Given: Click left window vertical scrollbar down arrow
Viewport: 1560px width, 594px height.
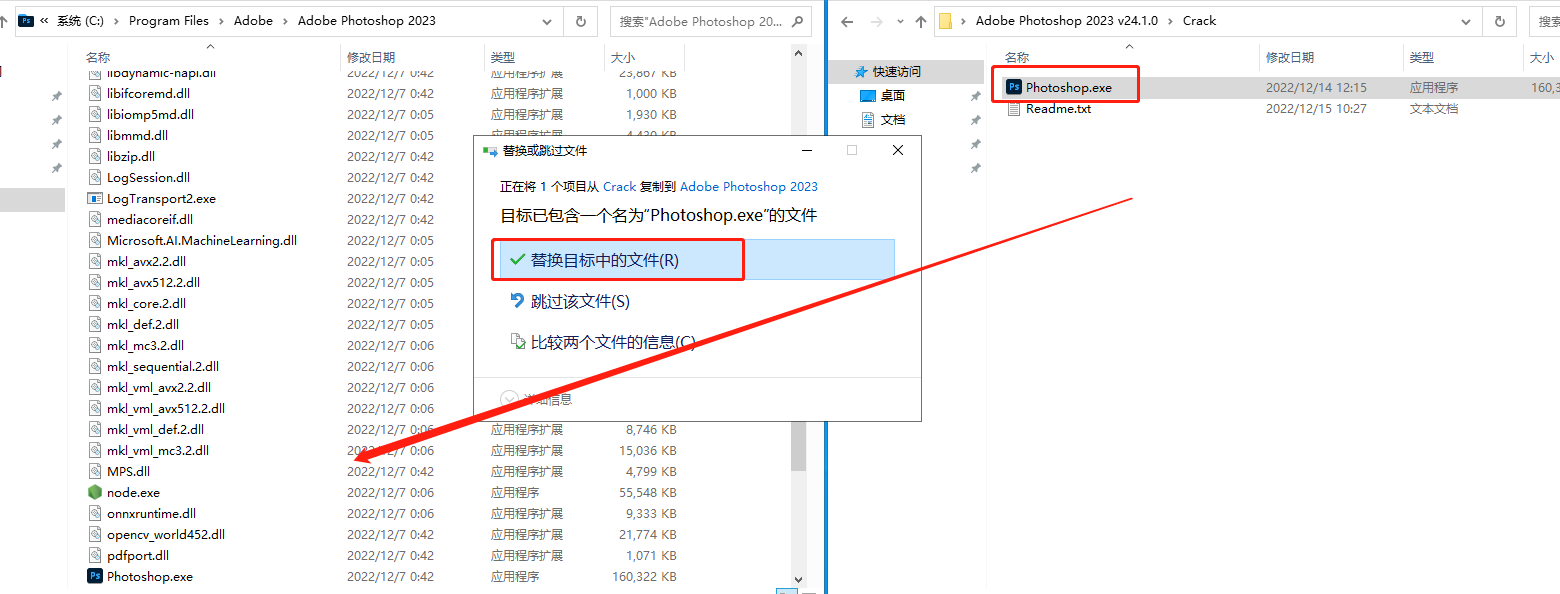Looking at the screenshot, I should coord(798,578).
